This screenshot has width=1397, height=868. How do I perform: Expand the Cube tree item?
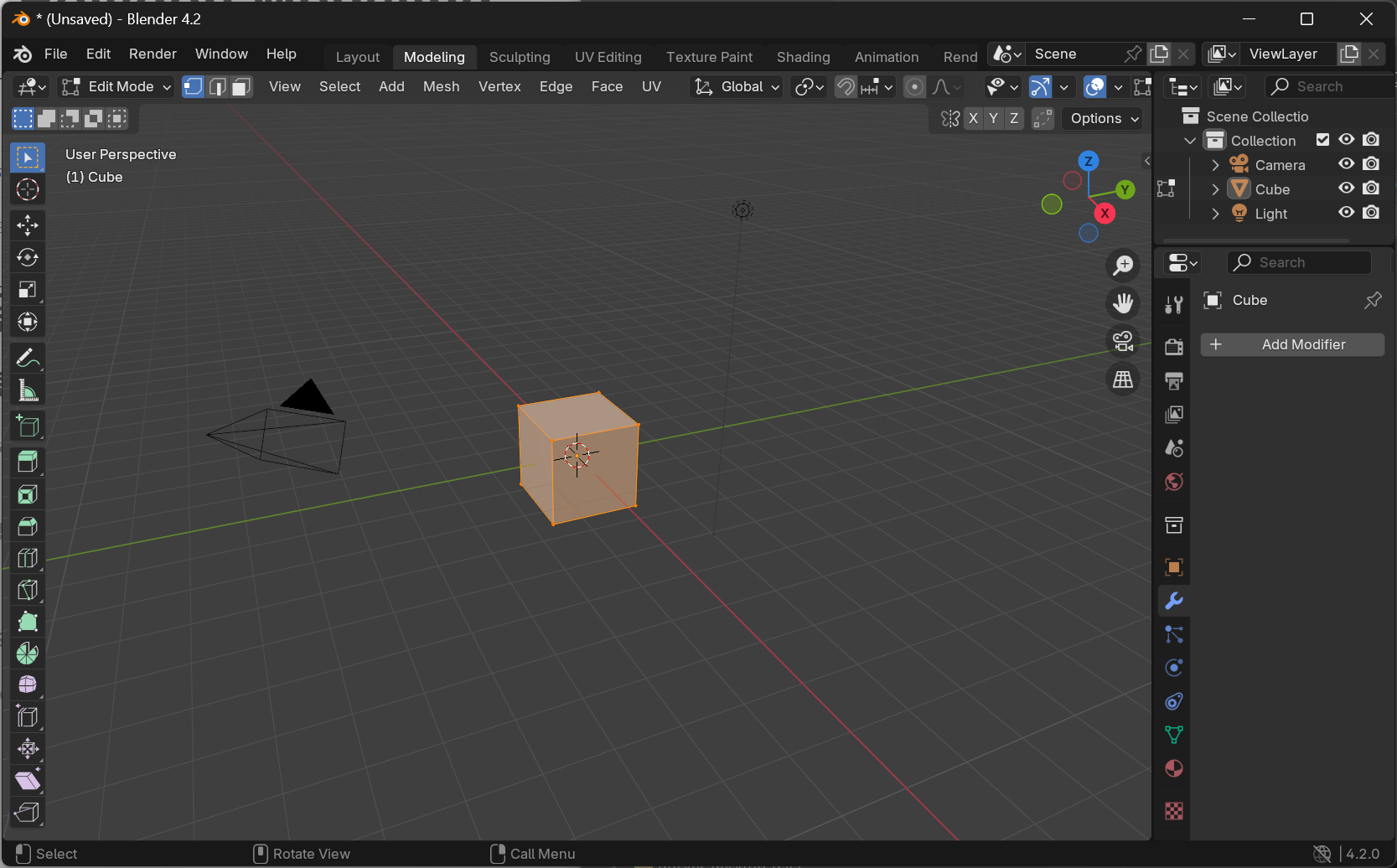click(x=1215, y=189)
